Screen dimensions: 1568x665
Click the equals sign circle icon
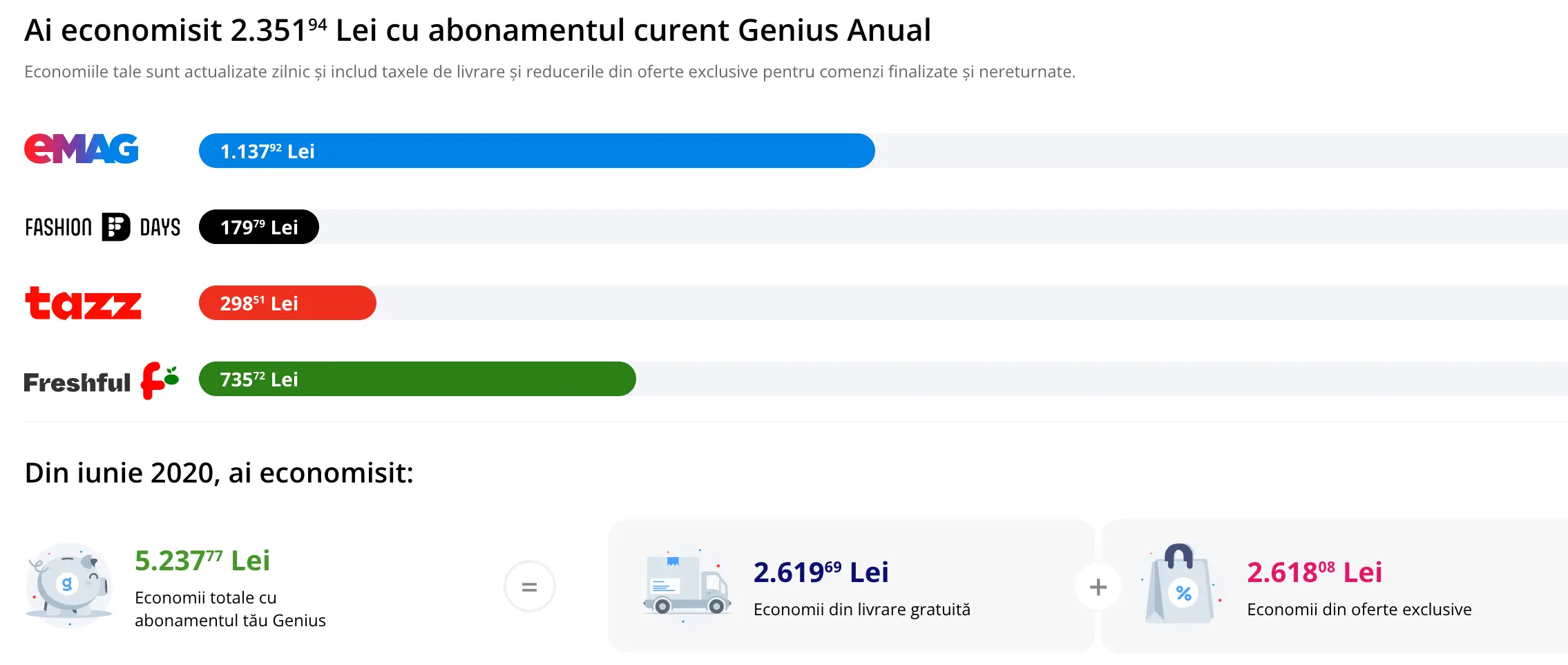coord(529,587)
